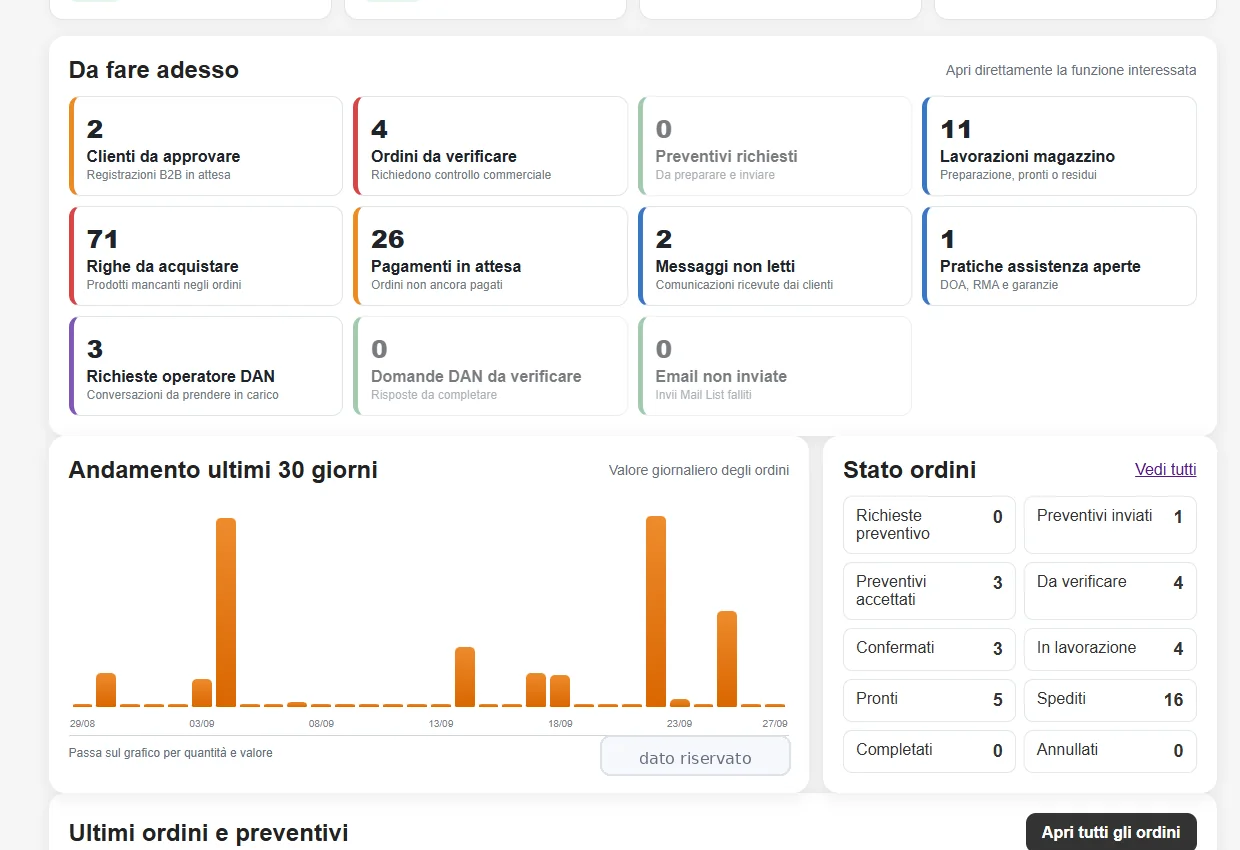Open the Clienti da approvare card
This screenshot has height=850, width=1240.
[x=206, y=146]
